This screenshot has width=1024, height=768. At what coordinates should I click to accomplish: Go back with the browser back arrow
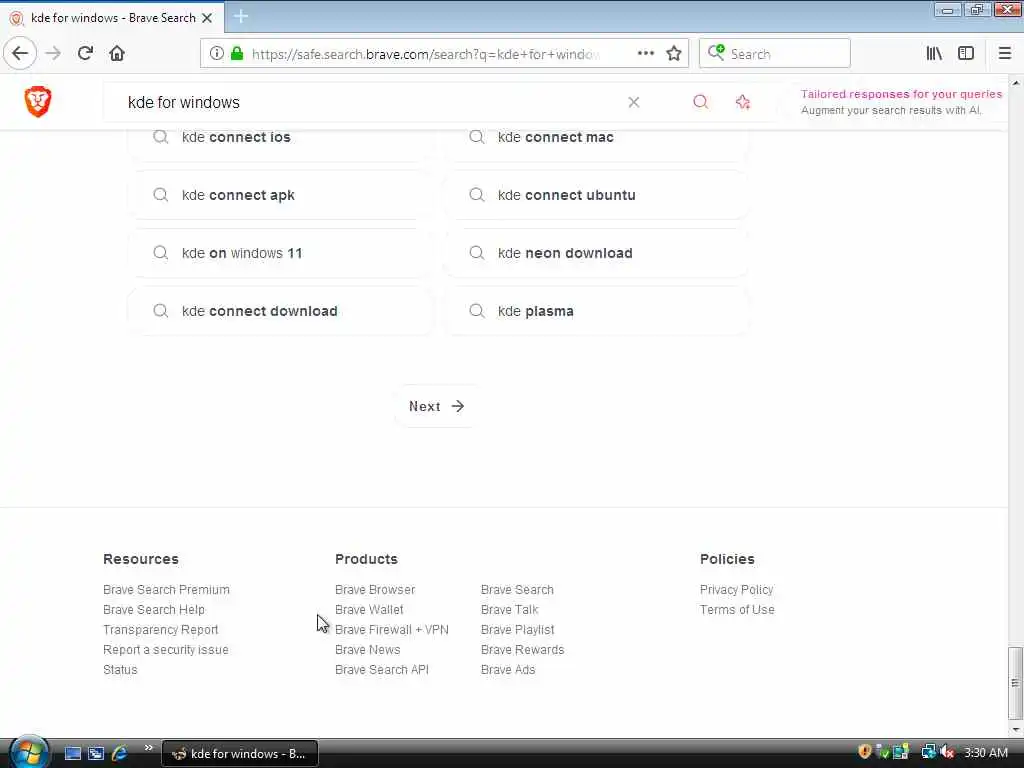[x=20, y=54]
